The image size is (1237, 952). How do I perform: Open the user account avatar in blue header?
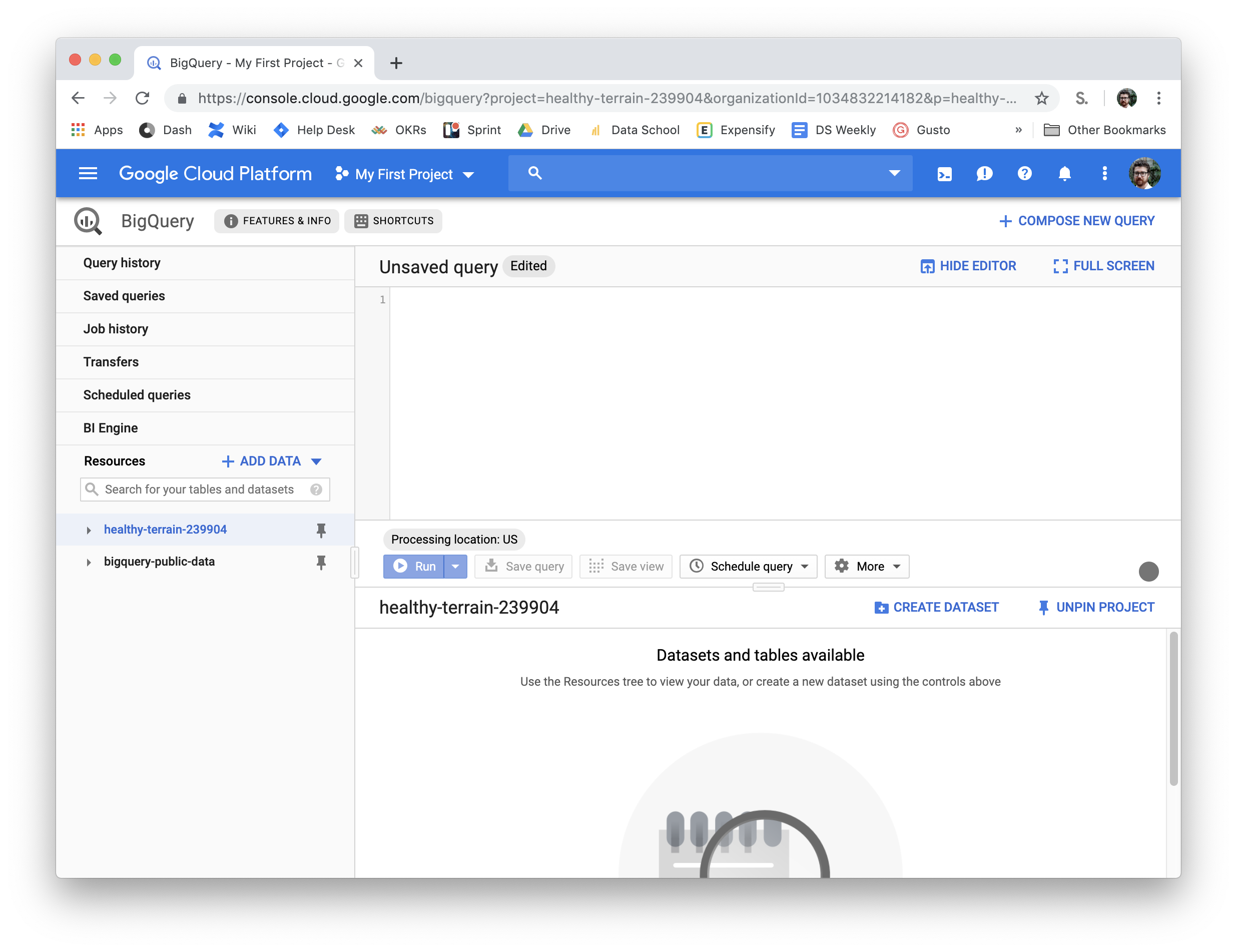tap(1145, 173)
